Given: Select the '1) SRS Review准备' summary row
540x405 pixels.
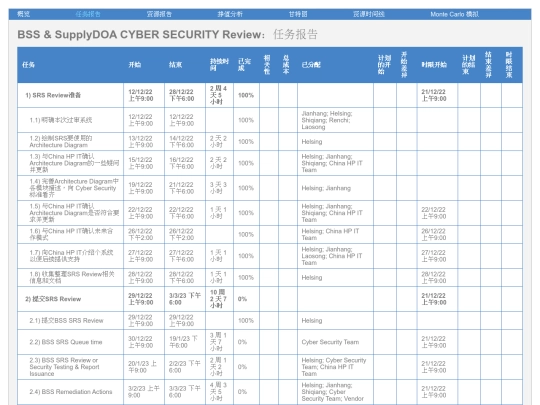Looking at the screenshot, I should click(270, 95).
